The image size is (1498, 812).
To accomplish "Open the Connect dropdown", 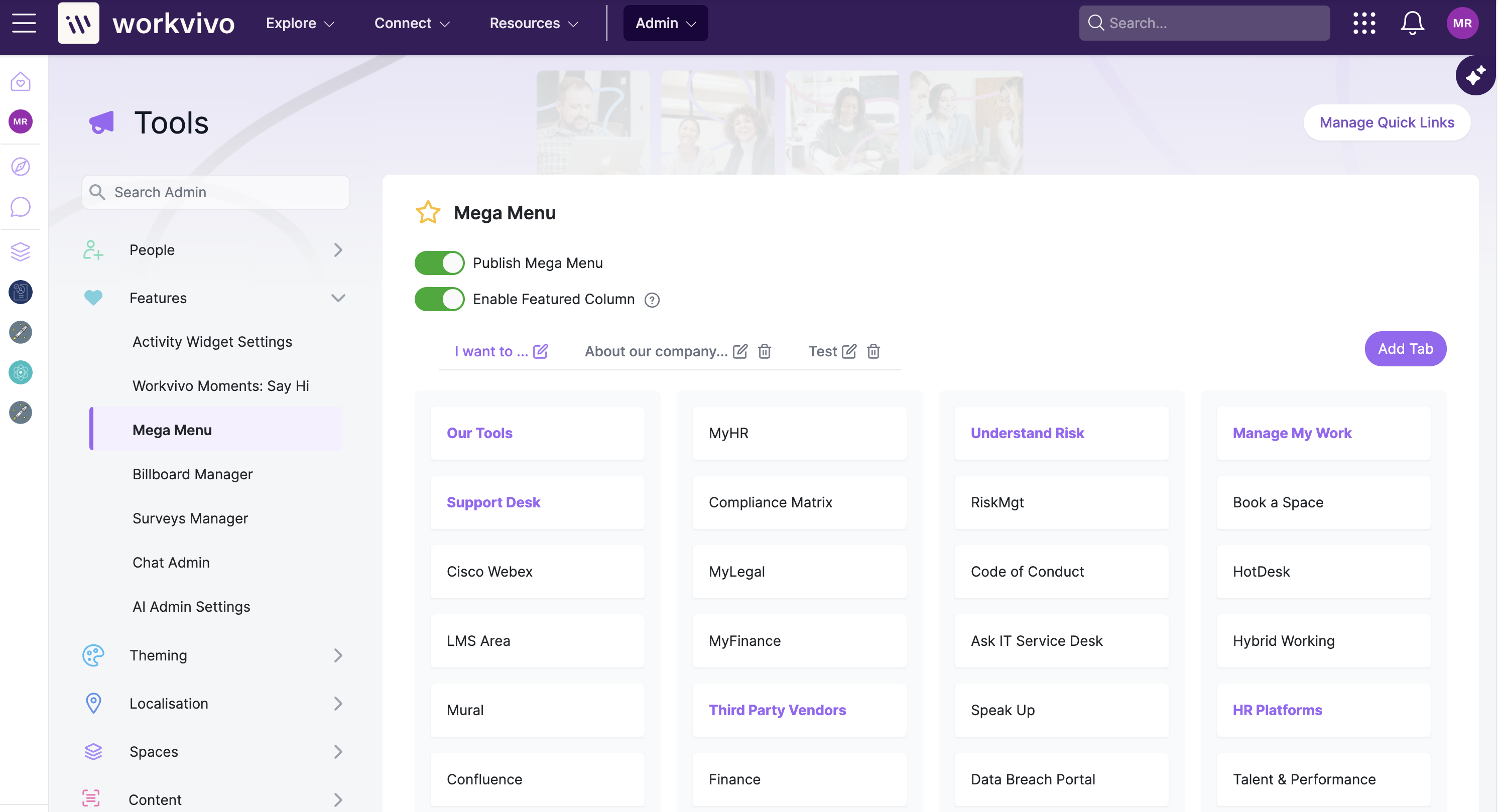I will 412,23.
